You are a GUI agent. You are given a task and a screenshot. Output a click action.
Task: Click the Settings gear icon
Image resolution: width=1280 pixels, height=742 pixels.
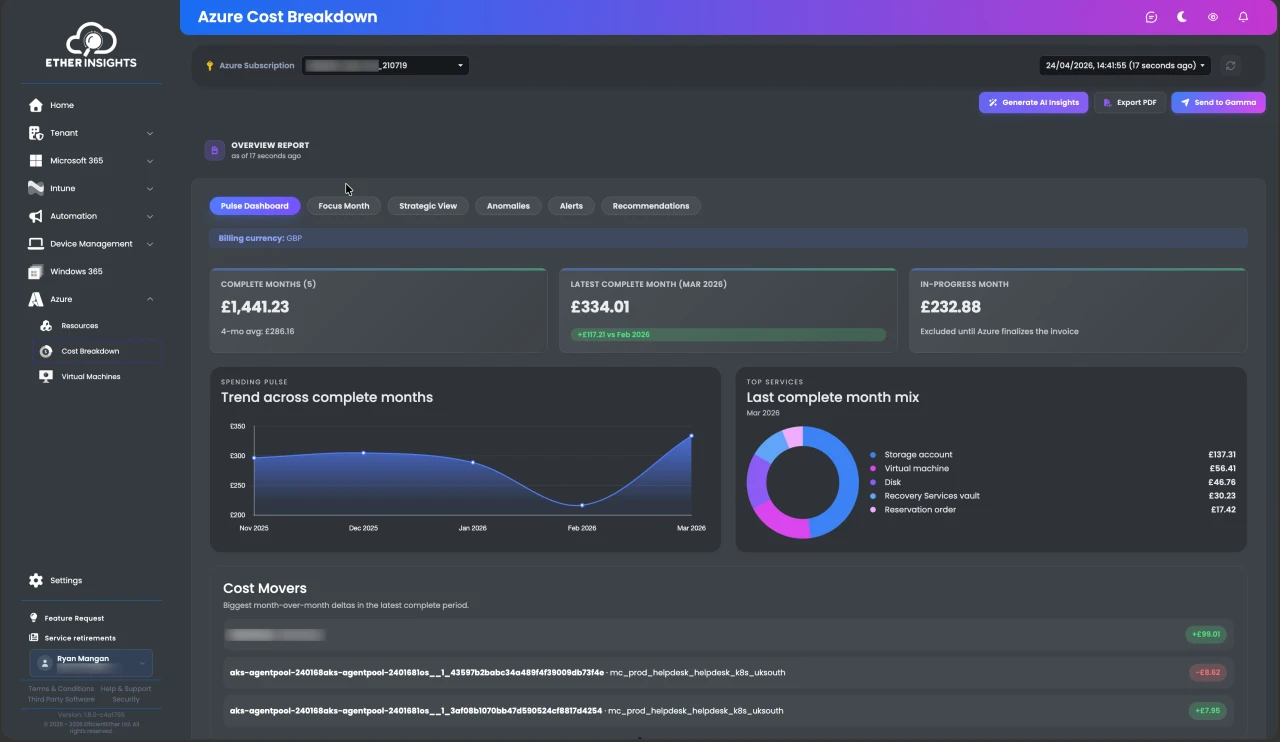coord(36,580)
